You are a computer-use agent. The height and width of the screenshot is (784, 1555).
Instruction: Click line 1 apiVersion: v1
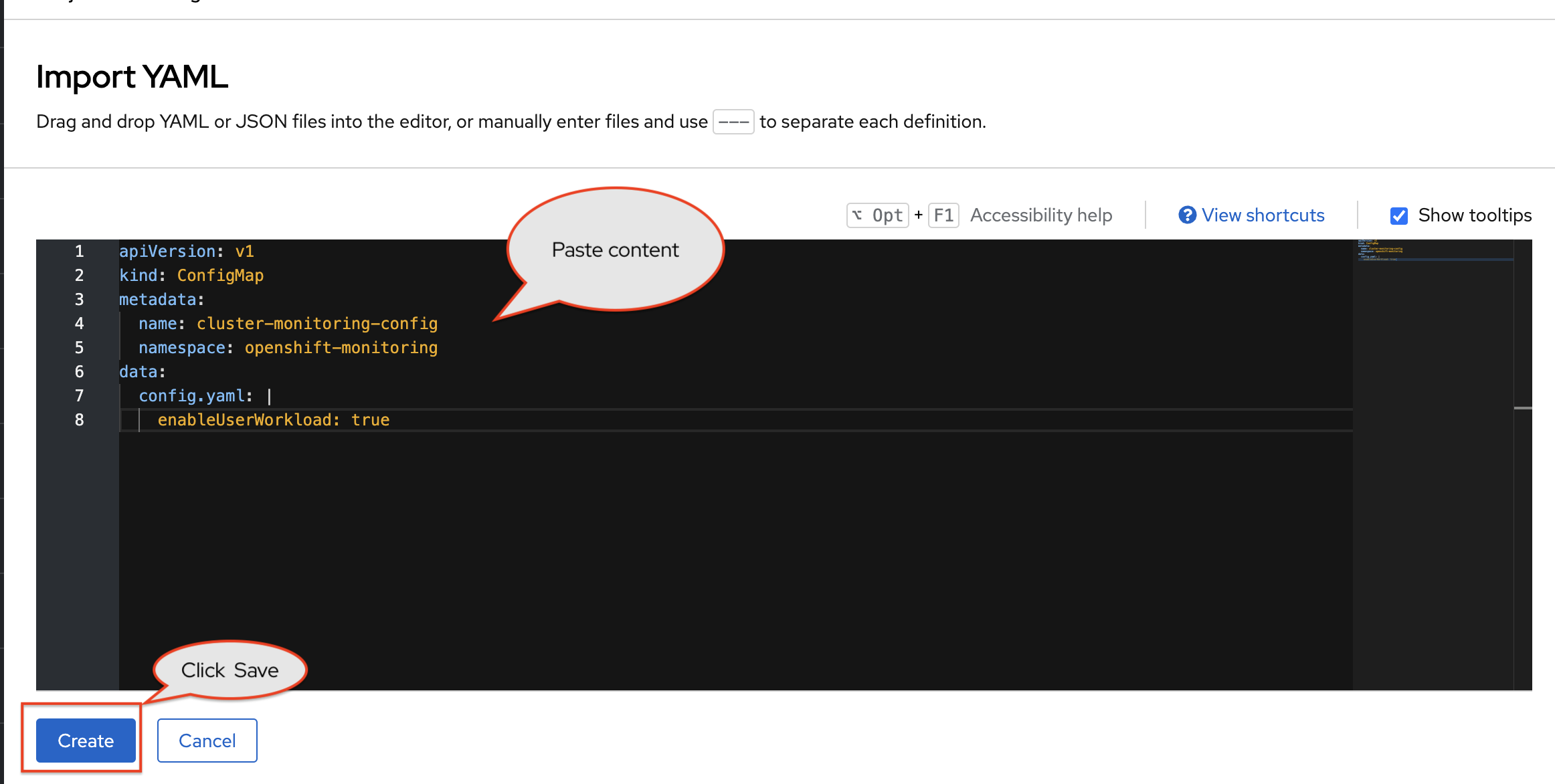(x=187, y=251)
